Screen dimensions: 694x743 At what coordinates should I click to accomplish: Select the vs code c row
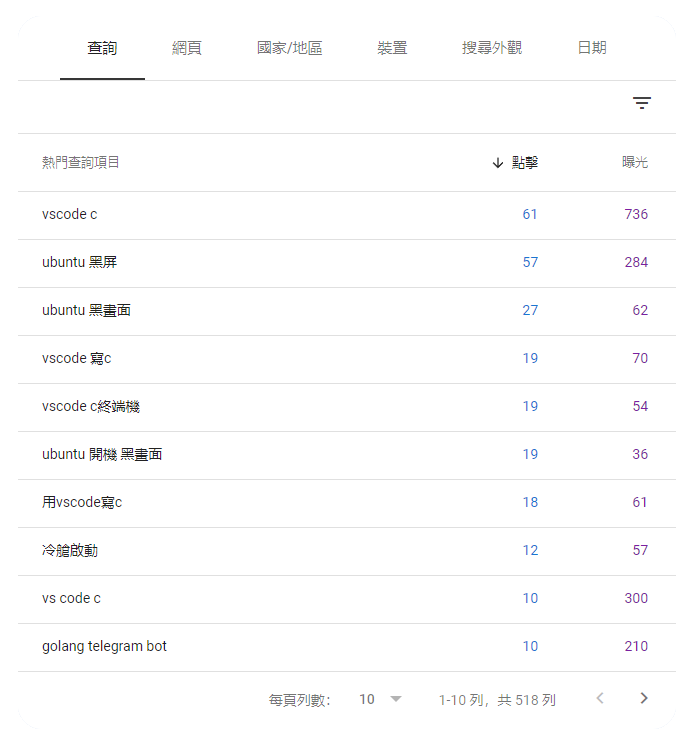click(347, 599)
